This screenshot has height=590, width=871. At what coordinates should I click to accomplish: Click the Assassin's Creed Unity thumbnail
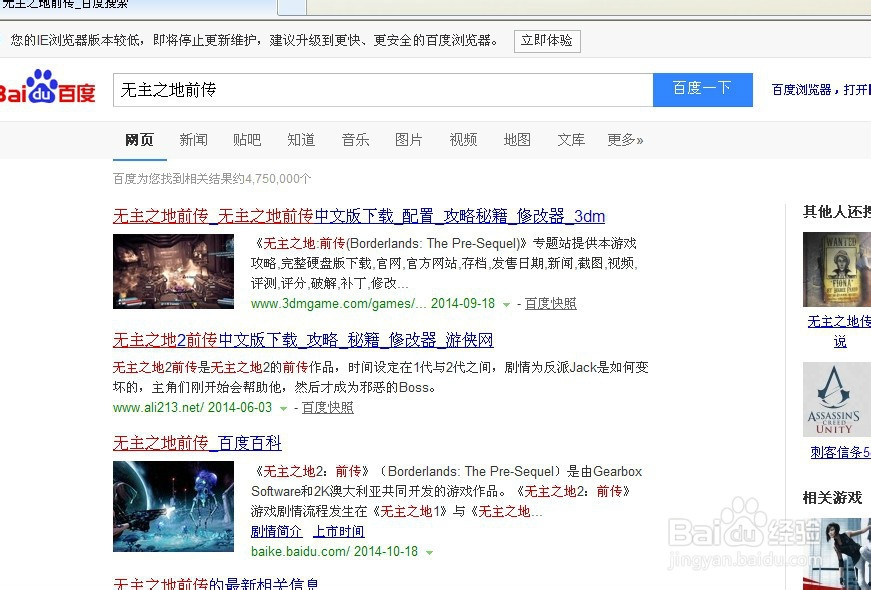[x=837, y=399]
